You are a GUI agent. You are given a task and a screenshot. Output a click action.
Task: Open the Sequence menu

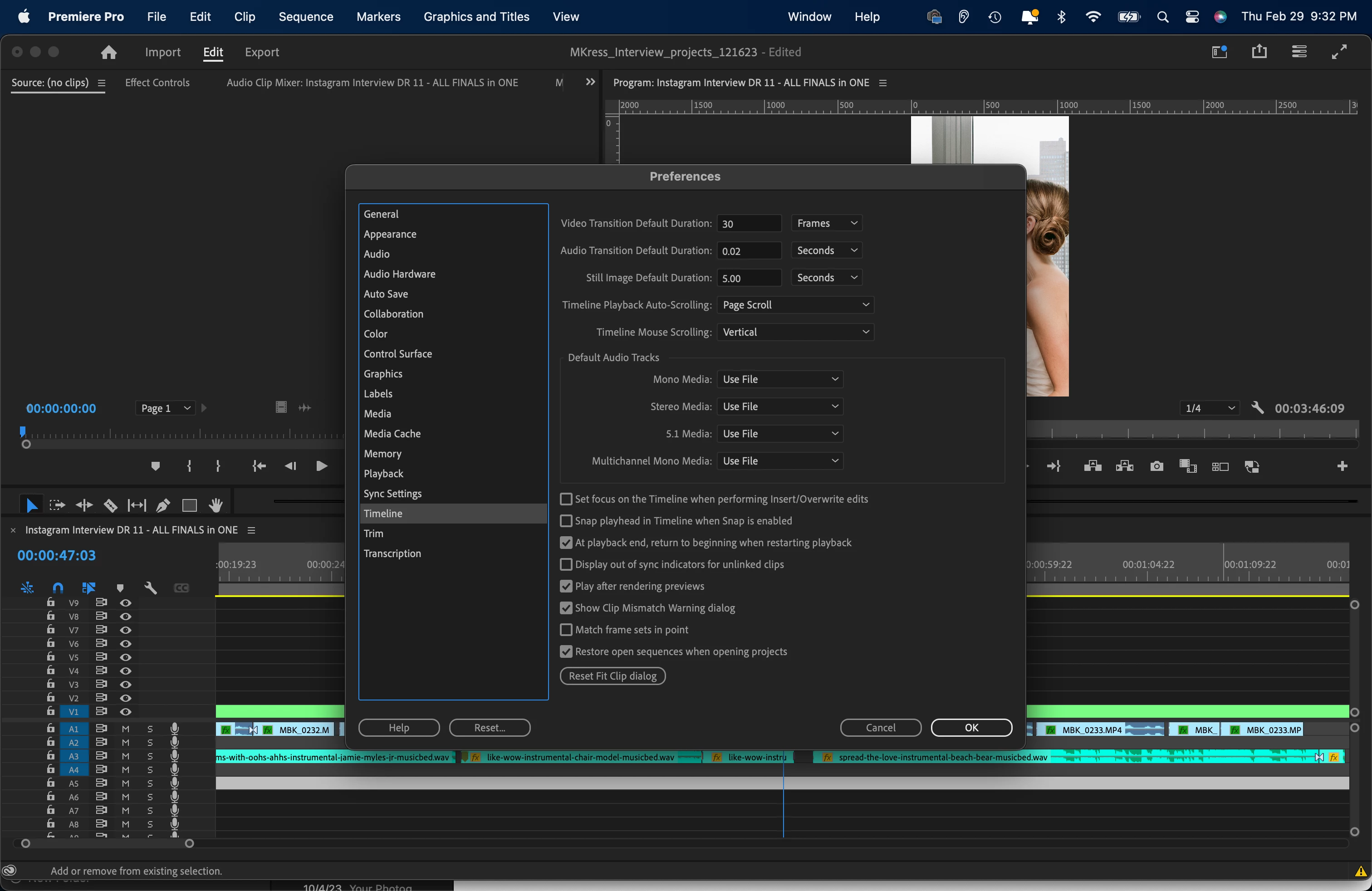point(305,17)
